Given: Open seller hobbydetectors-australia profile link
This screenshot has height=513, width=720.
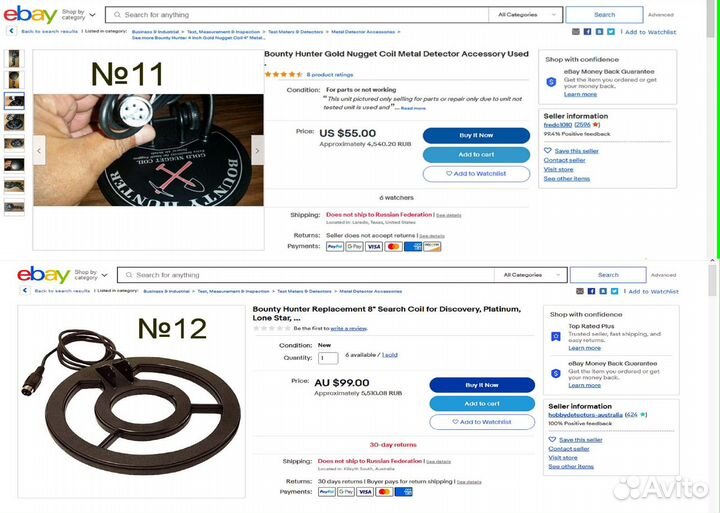Looking at the screenshot, I should 585,415.
